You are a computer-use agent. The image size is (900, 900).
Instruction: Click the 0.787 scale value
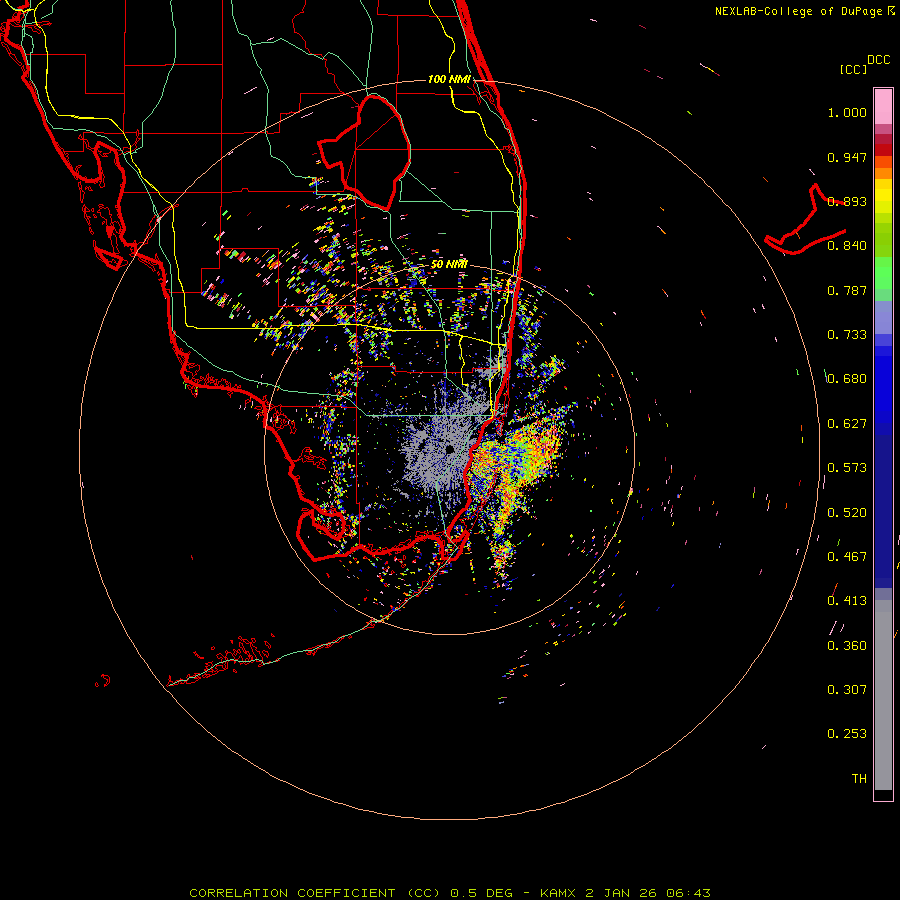[847, 290]
